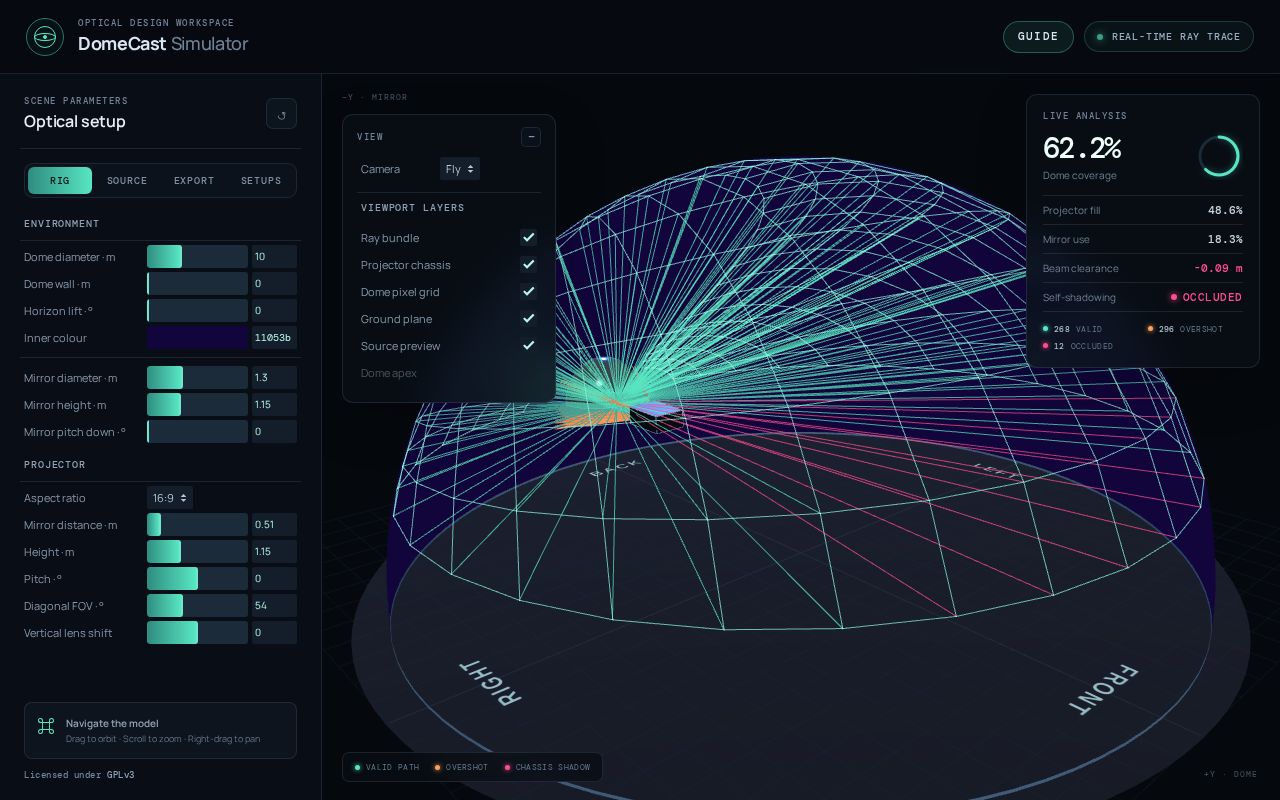Open the SETUPS tab
1280x800 pixels.
point(261,181)
